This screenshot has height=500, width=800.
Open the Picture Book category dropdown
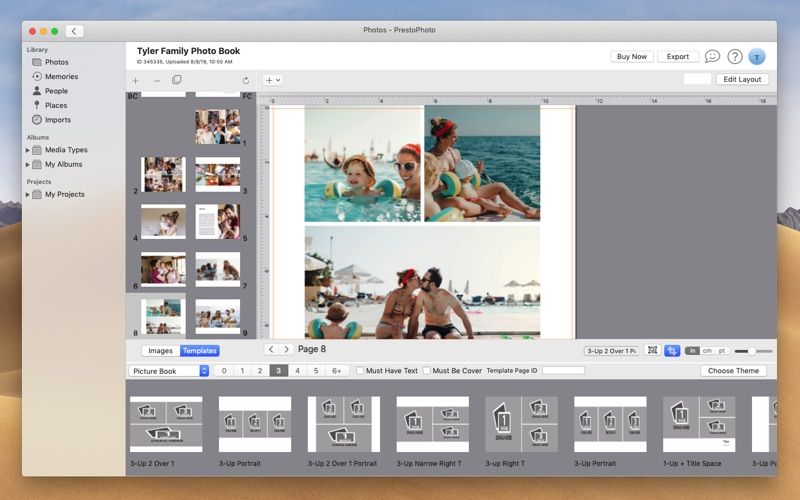tap(169, 371)
